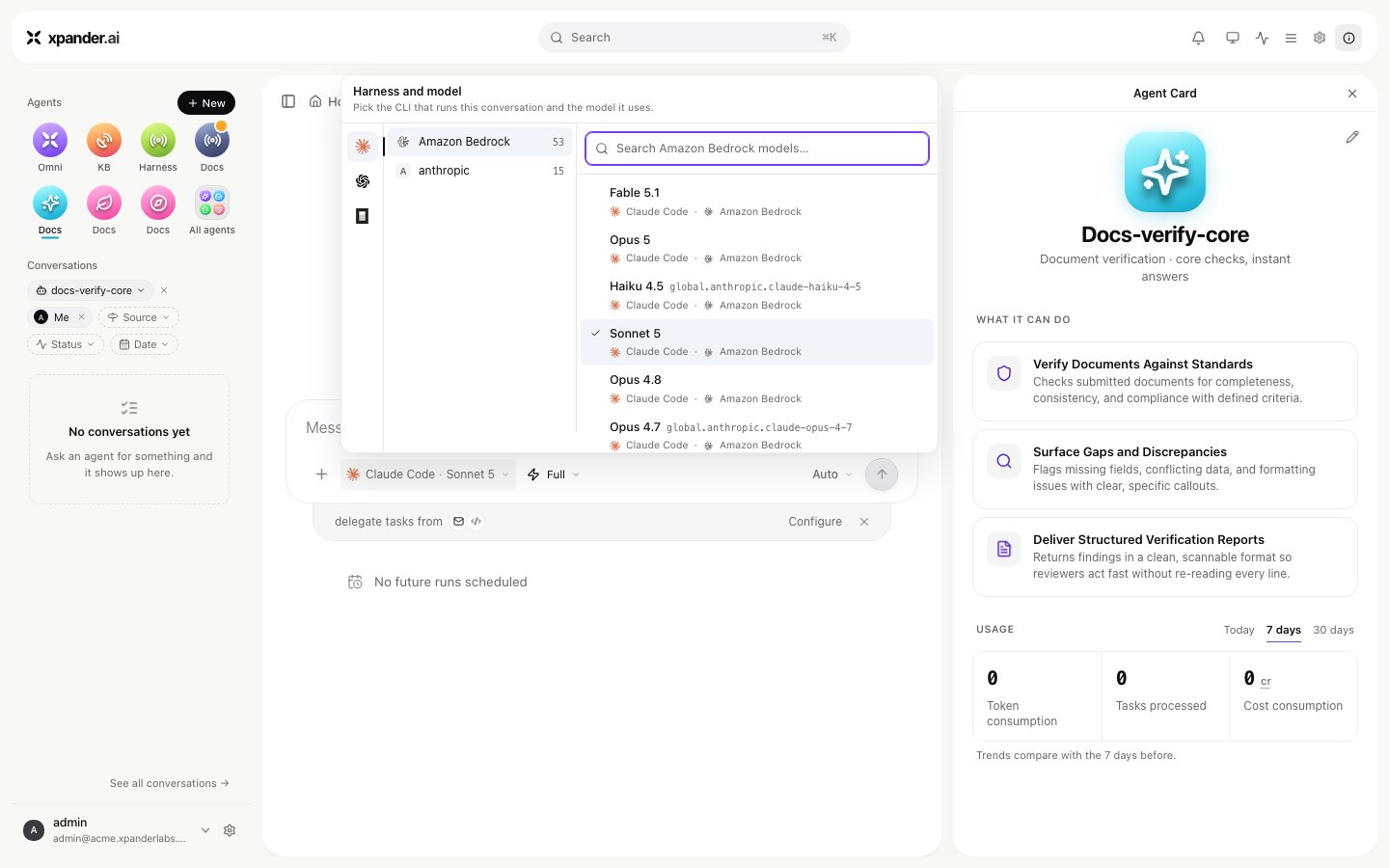
Task: Click the monitor display icon in top bar
Action: click(x=1233, y=38)
